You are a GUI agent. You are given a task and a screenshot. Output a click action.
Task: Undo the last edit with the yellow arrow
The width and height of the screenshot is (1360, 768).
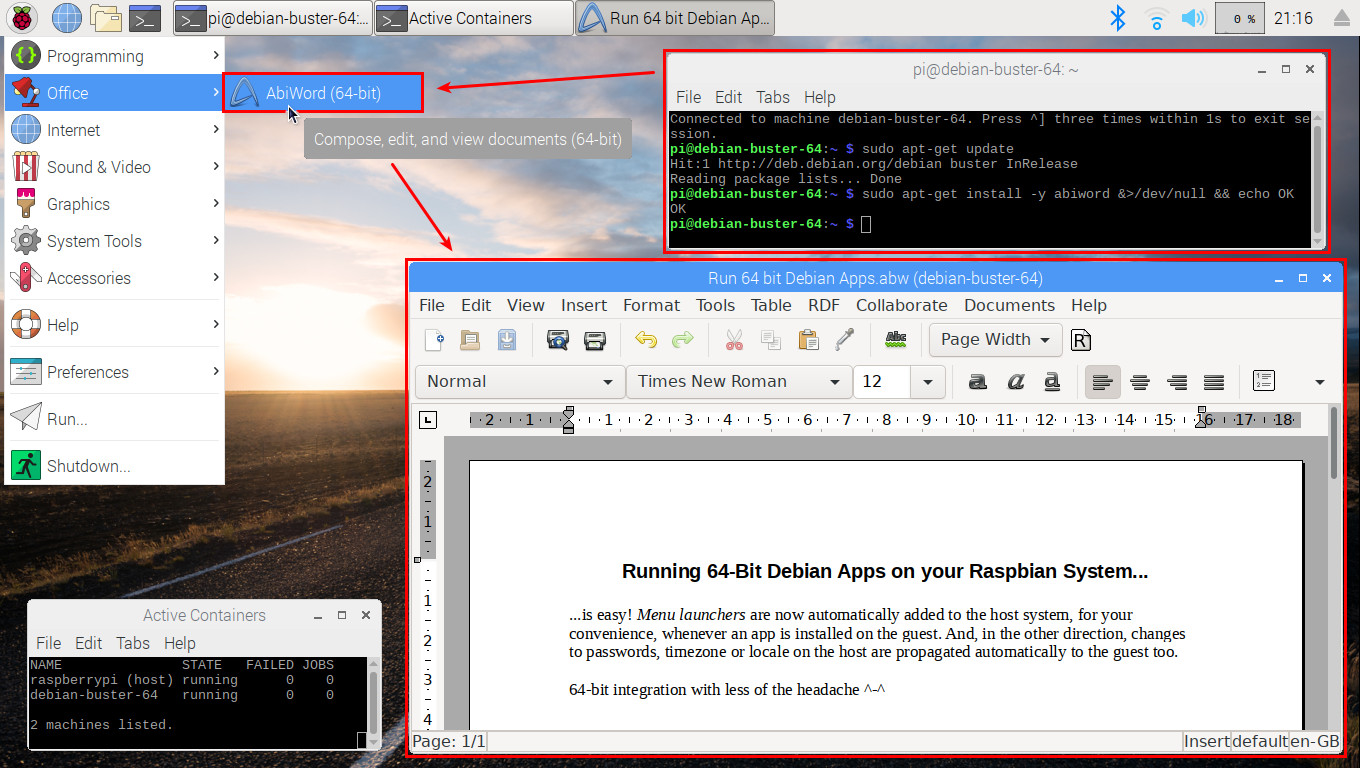point(646,340)
